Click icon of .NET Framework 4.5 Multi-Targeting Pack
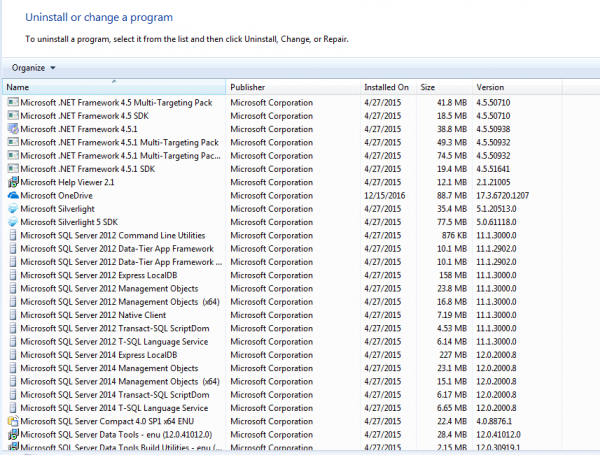 point(13,102)
